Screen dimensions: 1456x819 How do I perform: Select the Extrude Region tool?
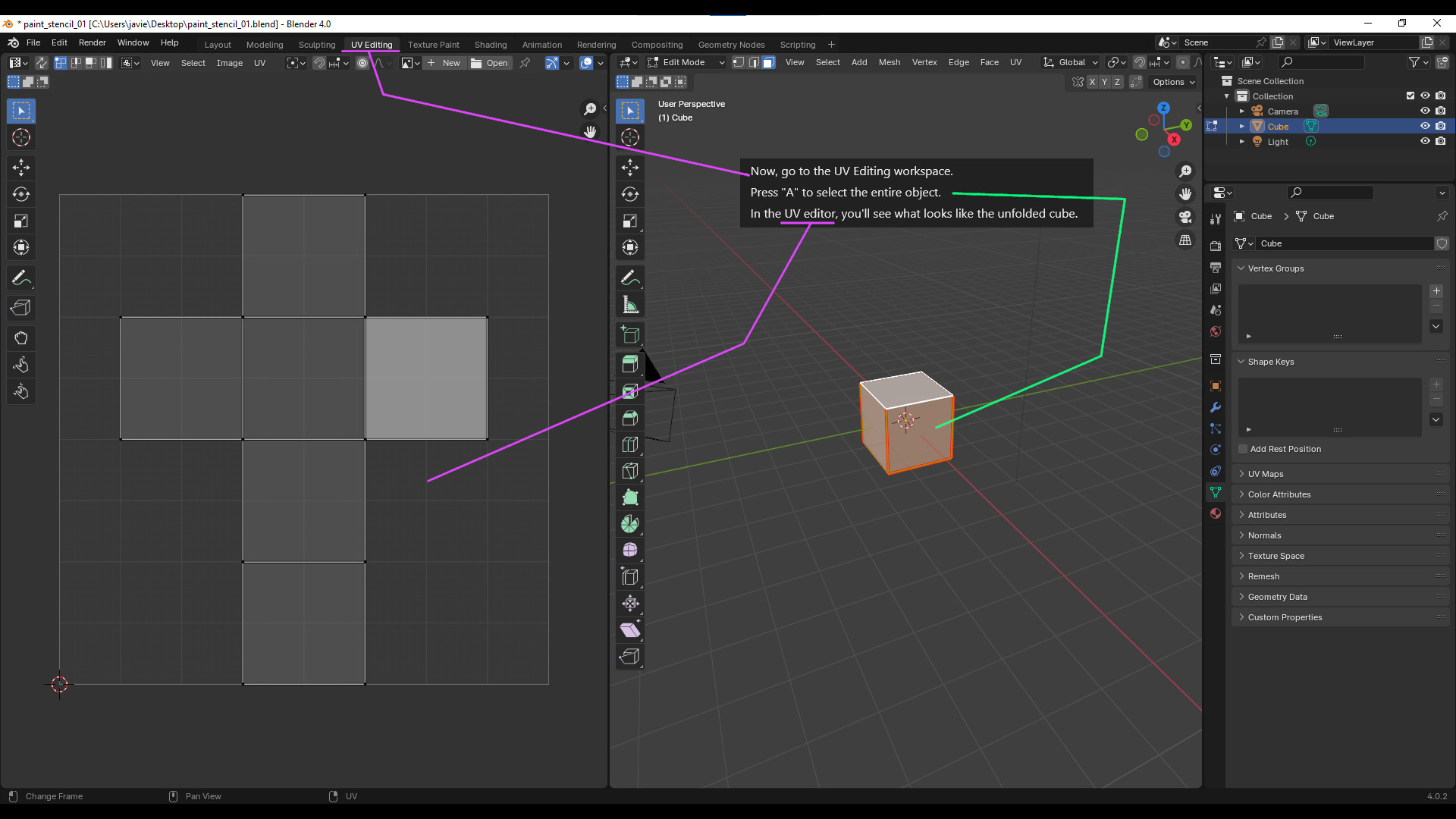[x=630, y=364]
